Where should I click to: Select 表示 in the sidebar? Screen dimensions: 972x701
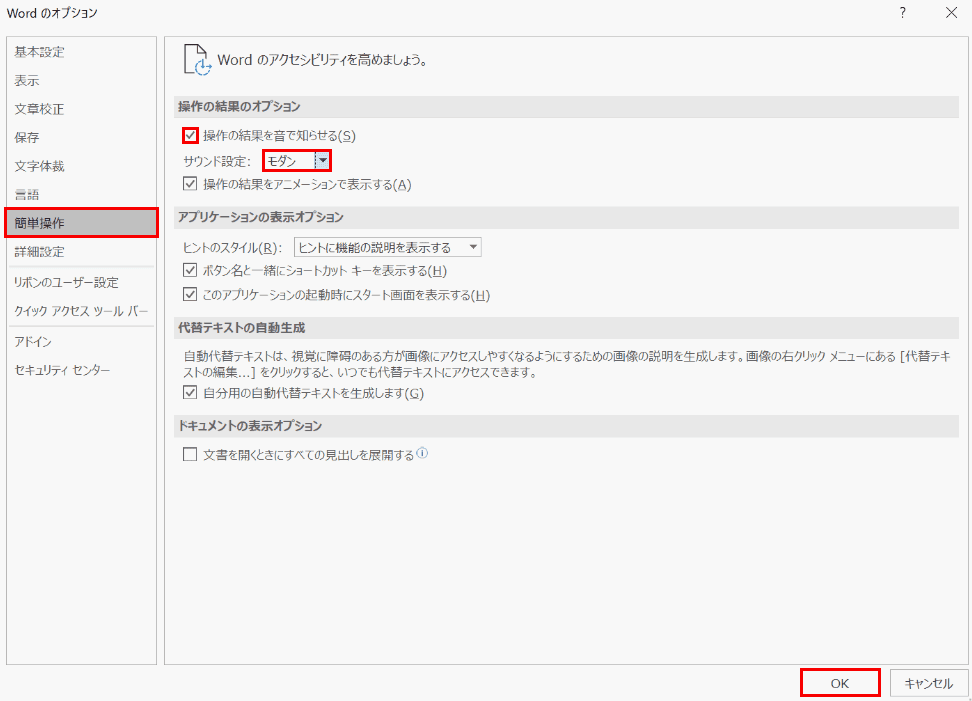pyautogui.click(x=81, y=81)
